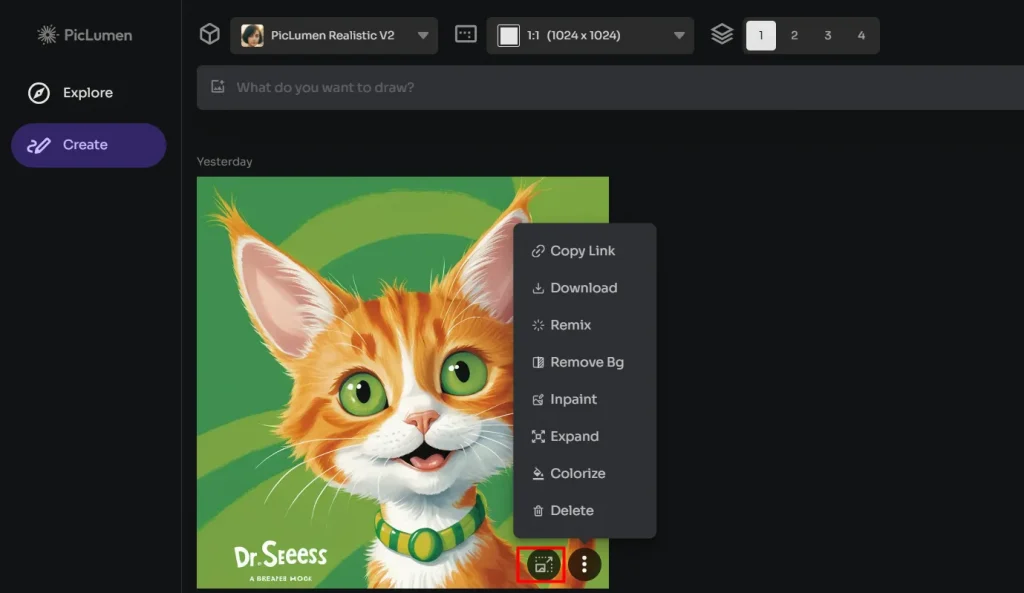This screenshot has height=593, width=1024.
Task: Choose image count 4
Action: [x=861, y=34]
